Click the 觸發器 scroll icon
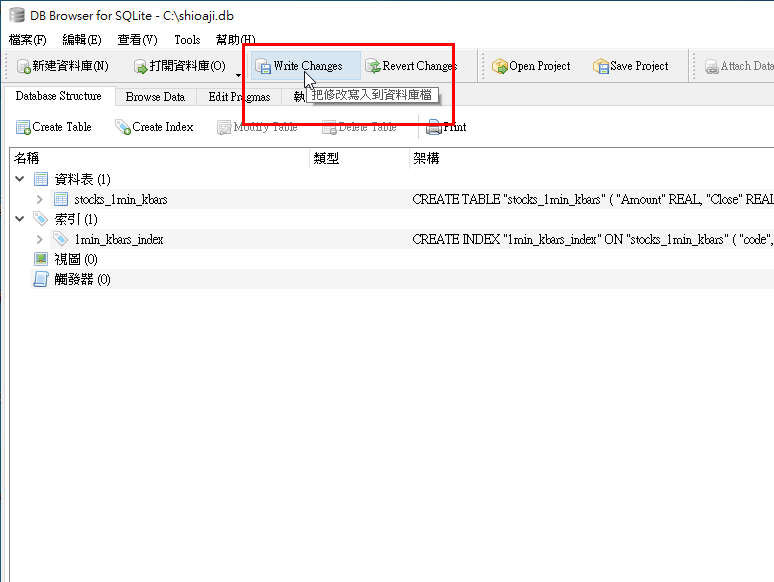This screenshot has height=582, width=774. tap(41, 279)
